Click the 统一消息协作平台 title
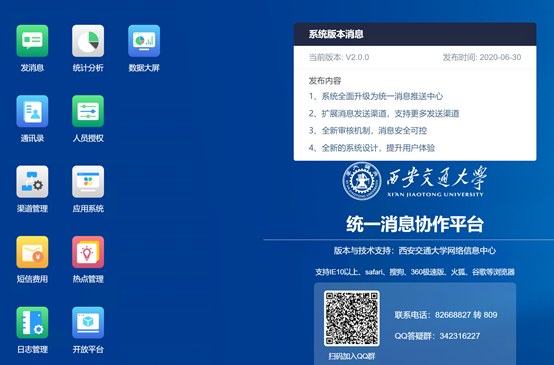 tap(415, 224)
